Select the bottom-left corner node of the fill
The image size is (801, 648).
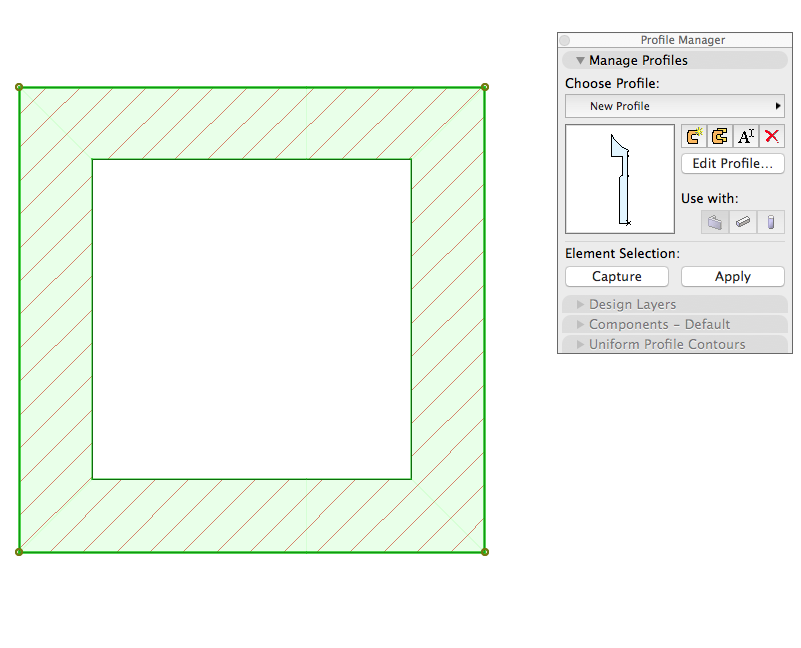(x=19, y=552)
